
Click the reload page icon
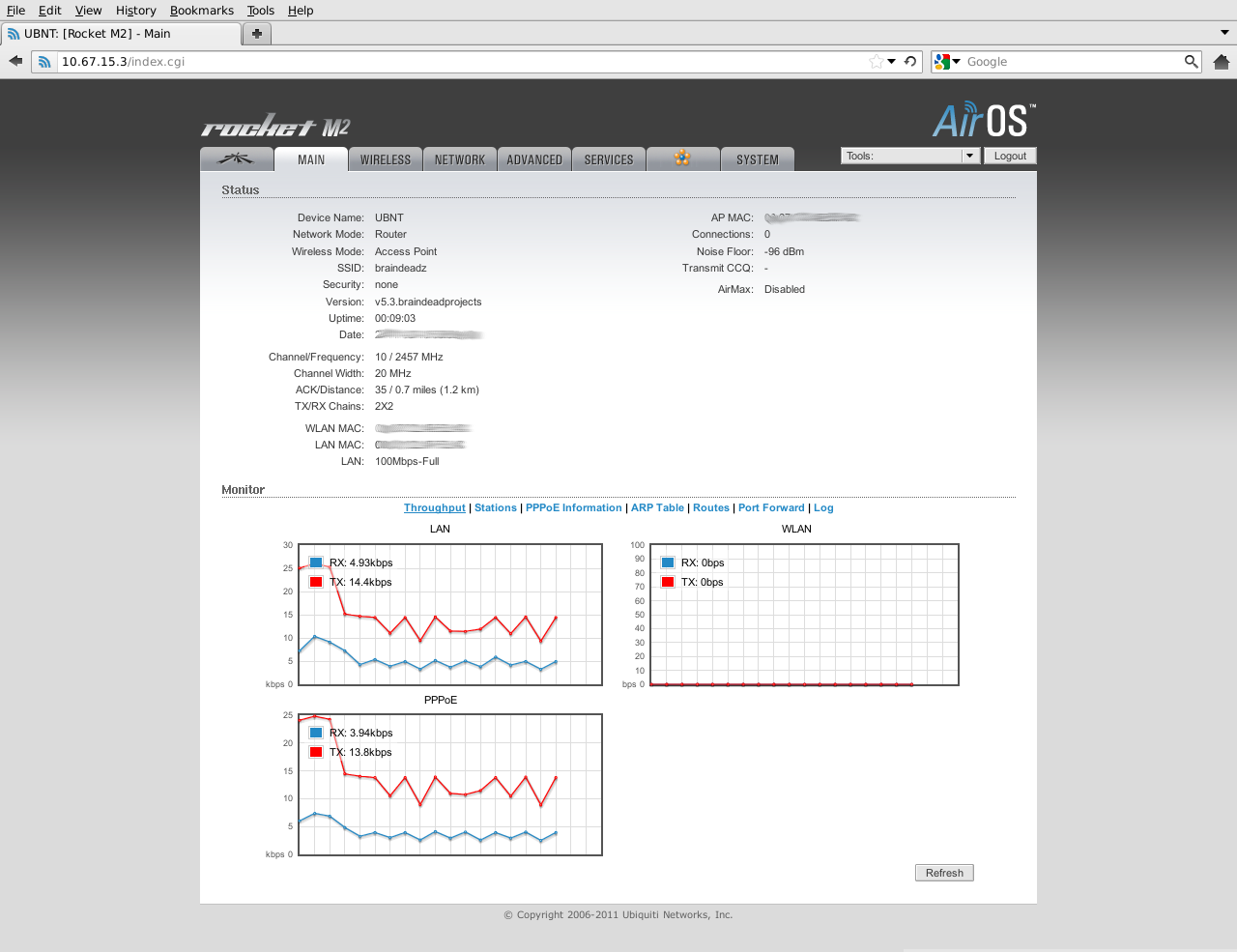[x=910, y=62]
